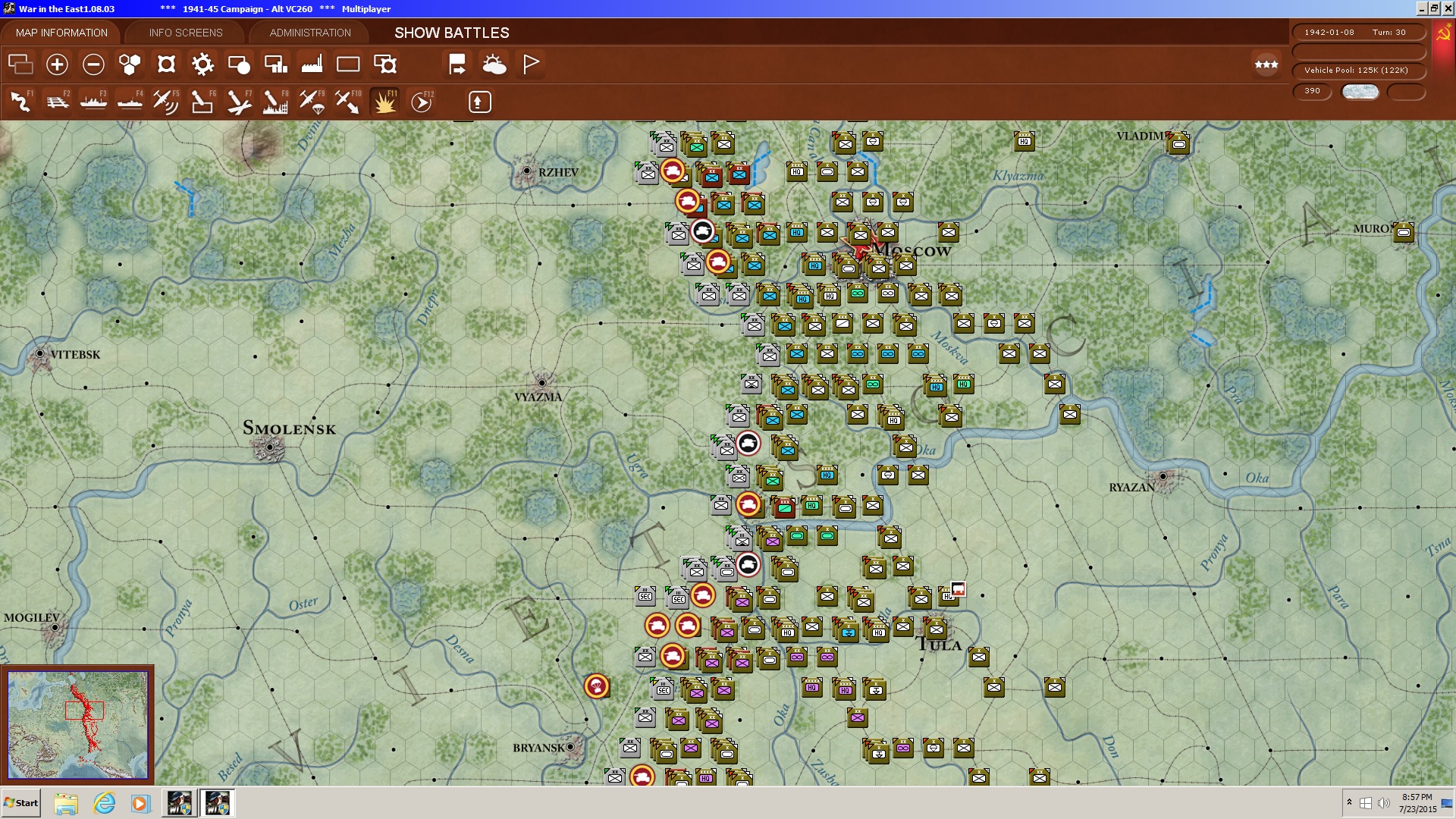Click the taskbar volume speaker icon
Screen dimensions: 1456x819
tap(1383, 803)
